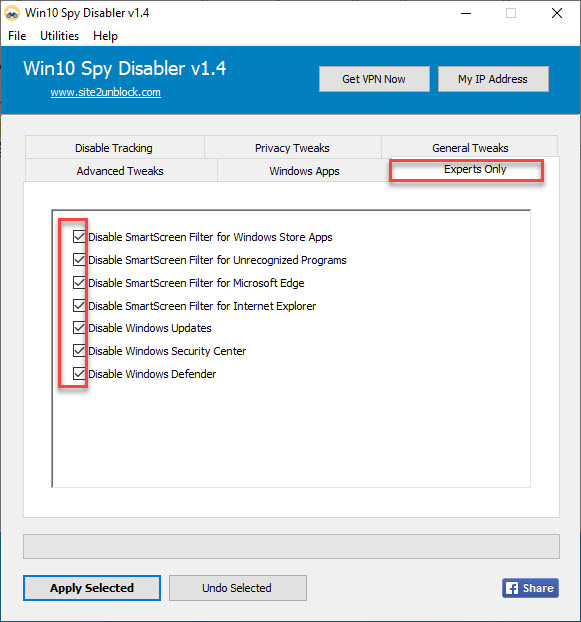The width and height of the screenshot is (581, 622).
Task: Open the Utilities menu
Action: click(x=59, y=36)
